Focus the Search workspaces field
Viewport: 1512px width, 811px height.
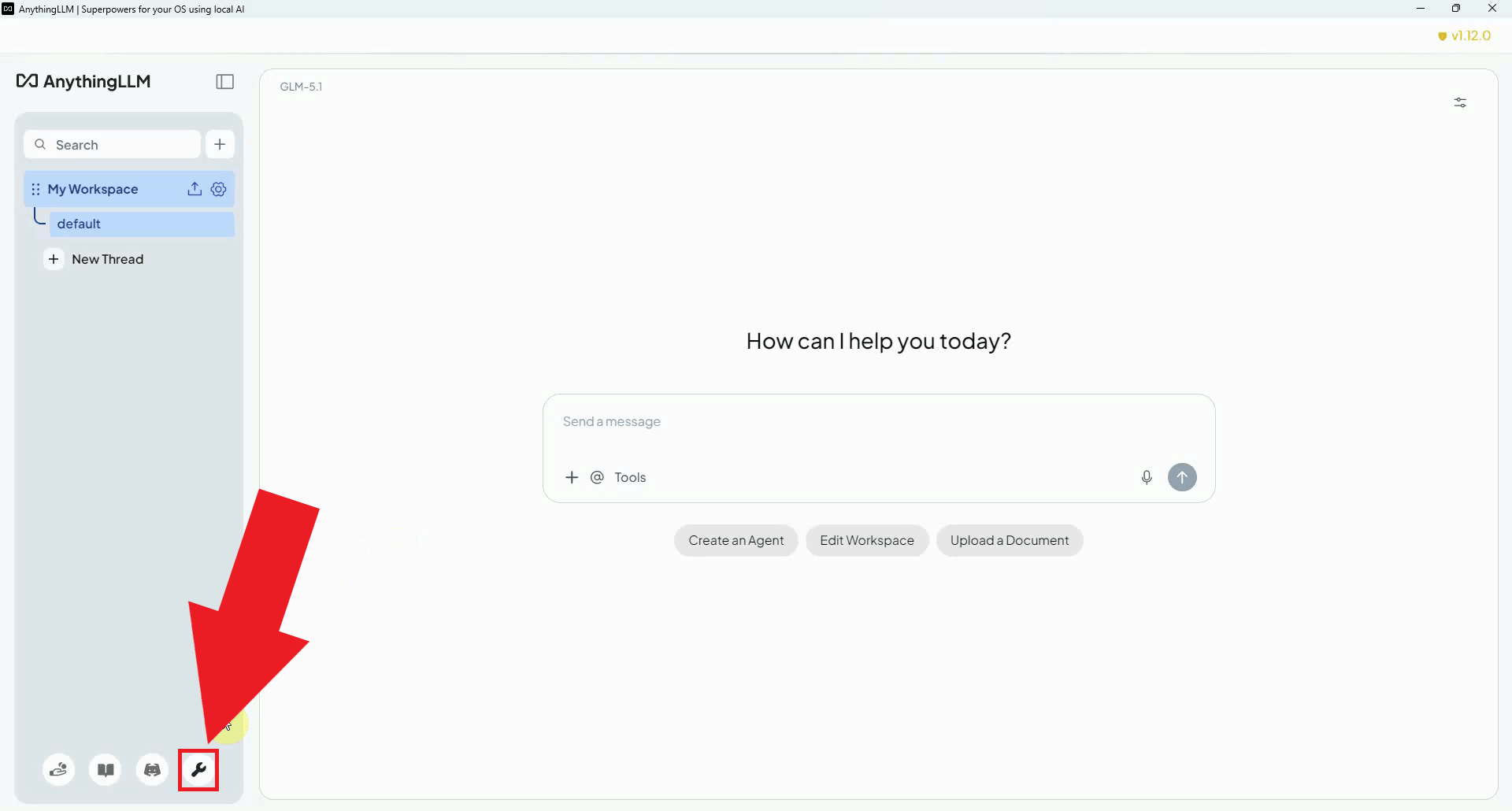pyautogui.click(x=113, y=144)
